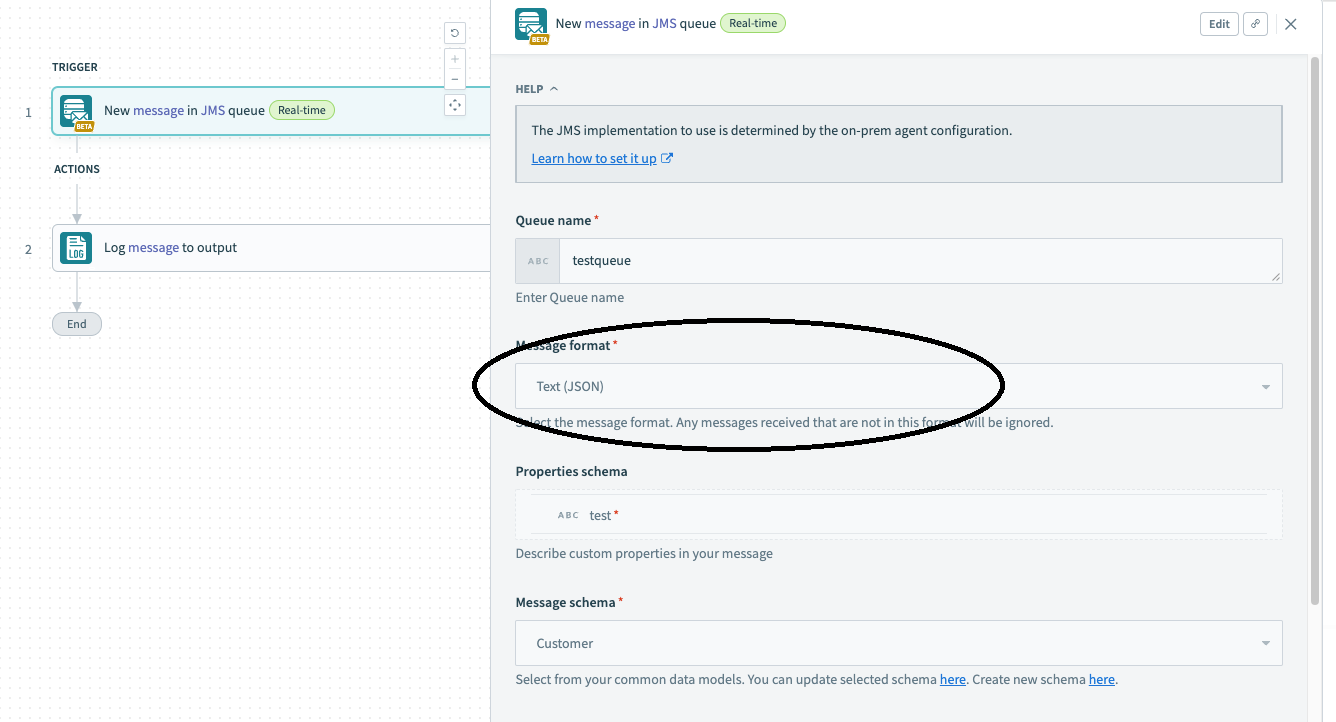Screen dimensions: 1336x722
Task: Click the LOG icon in step 2
Action: pyautogui.click(x=76, y=248)
